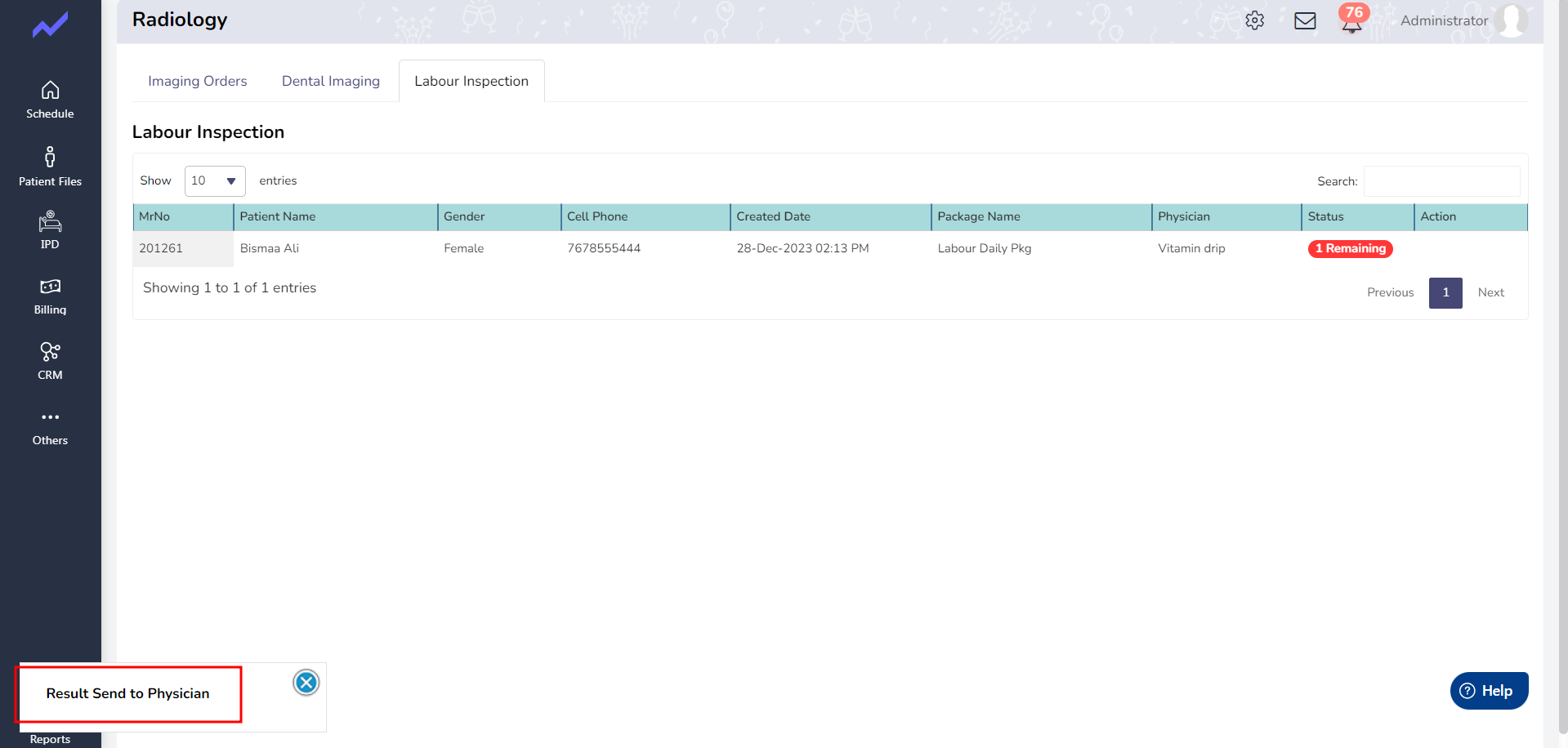
Task: Sort by the Status column header
Action: tap(1358, 217)
